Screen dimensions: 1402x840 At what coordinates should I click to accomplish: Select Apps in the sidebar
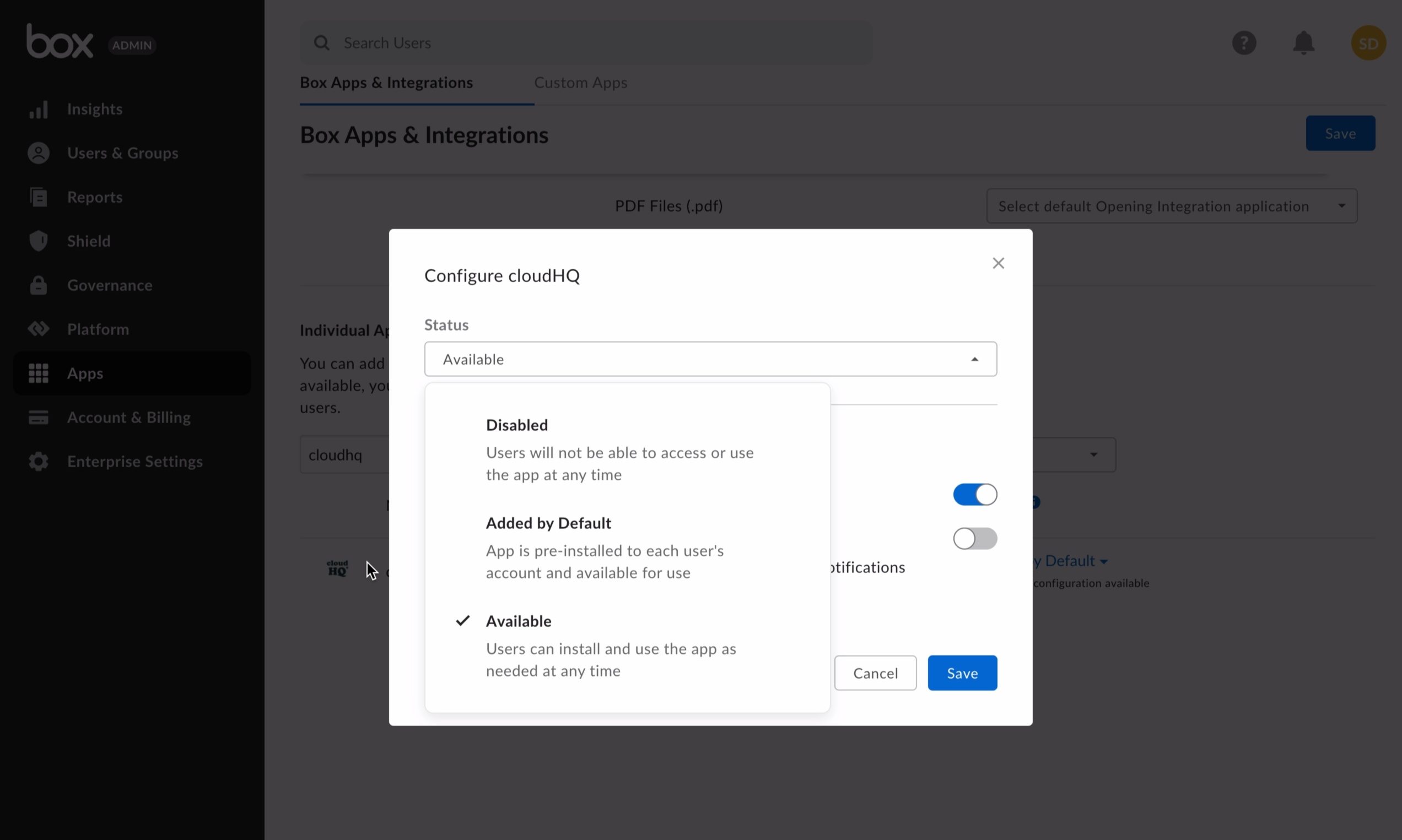132,373
